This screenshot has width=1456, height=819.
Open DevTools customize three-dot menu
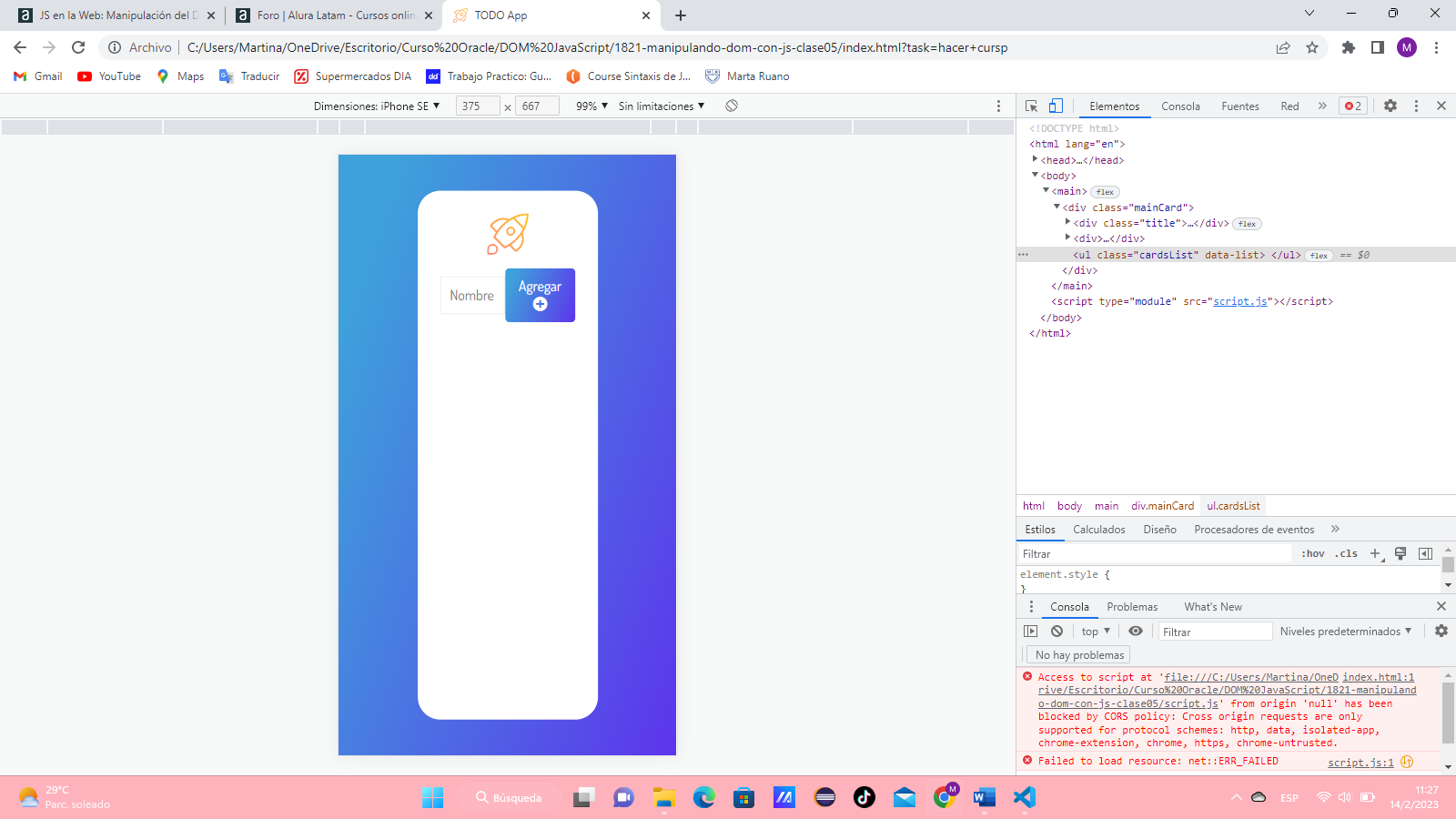tap(1416, 106)
